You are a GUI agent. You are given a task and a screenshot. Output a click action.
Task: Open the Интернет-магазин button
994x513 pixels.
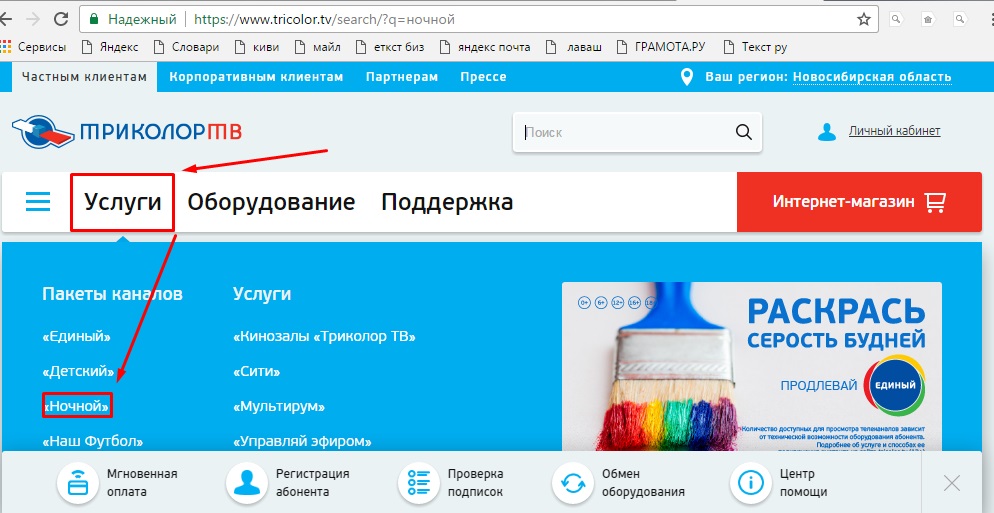(x=858, y=202)
